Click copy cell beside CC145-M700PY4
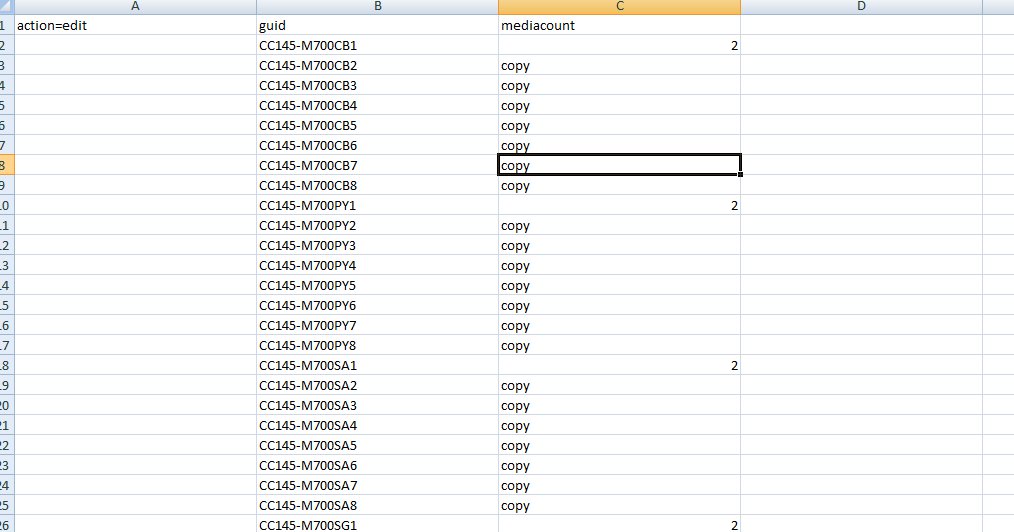This screenshot has width=1014, height=532. click(620, 266)
